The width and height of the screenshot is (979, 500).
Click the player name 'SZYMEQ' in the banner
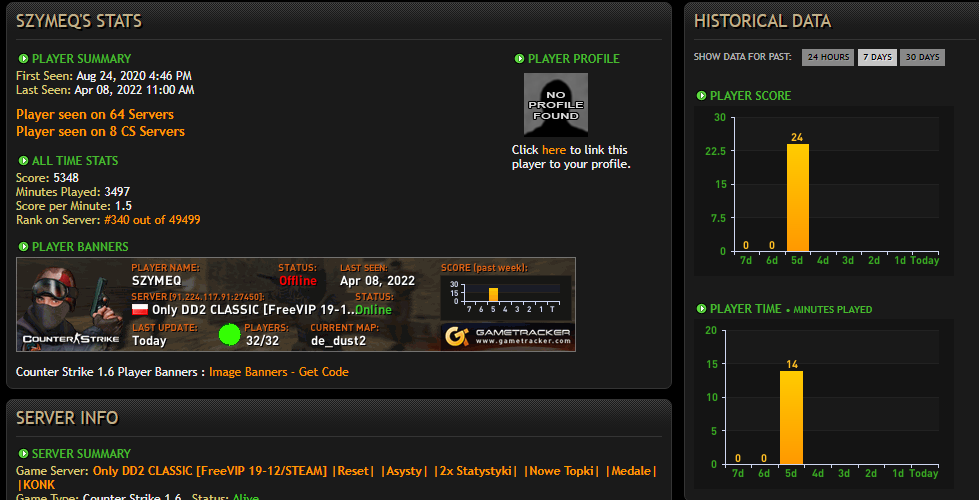[156, 281]
